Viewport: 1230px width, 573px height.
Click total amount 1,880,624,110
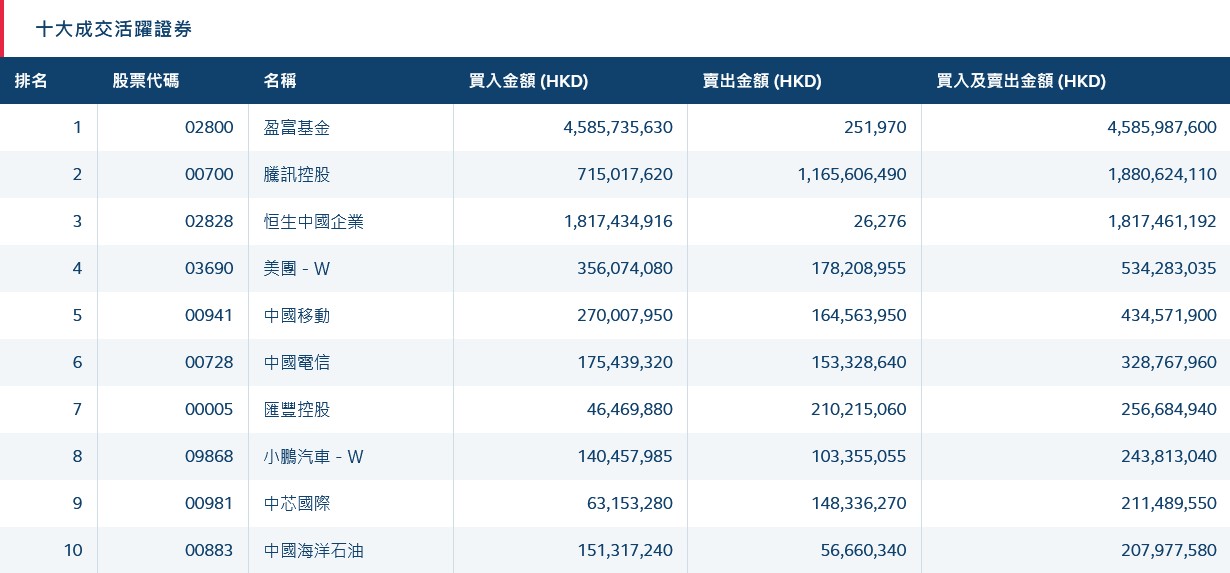[x=1162, y=174]
